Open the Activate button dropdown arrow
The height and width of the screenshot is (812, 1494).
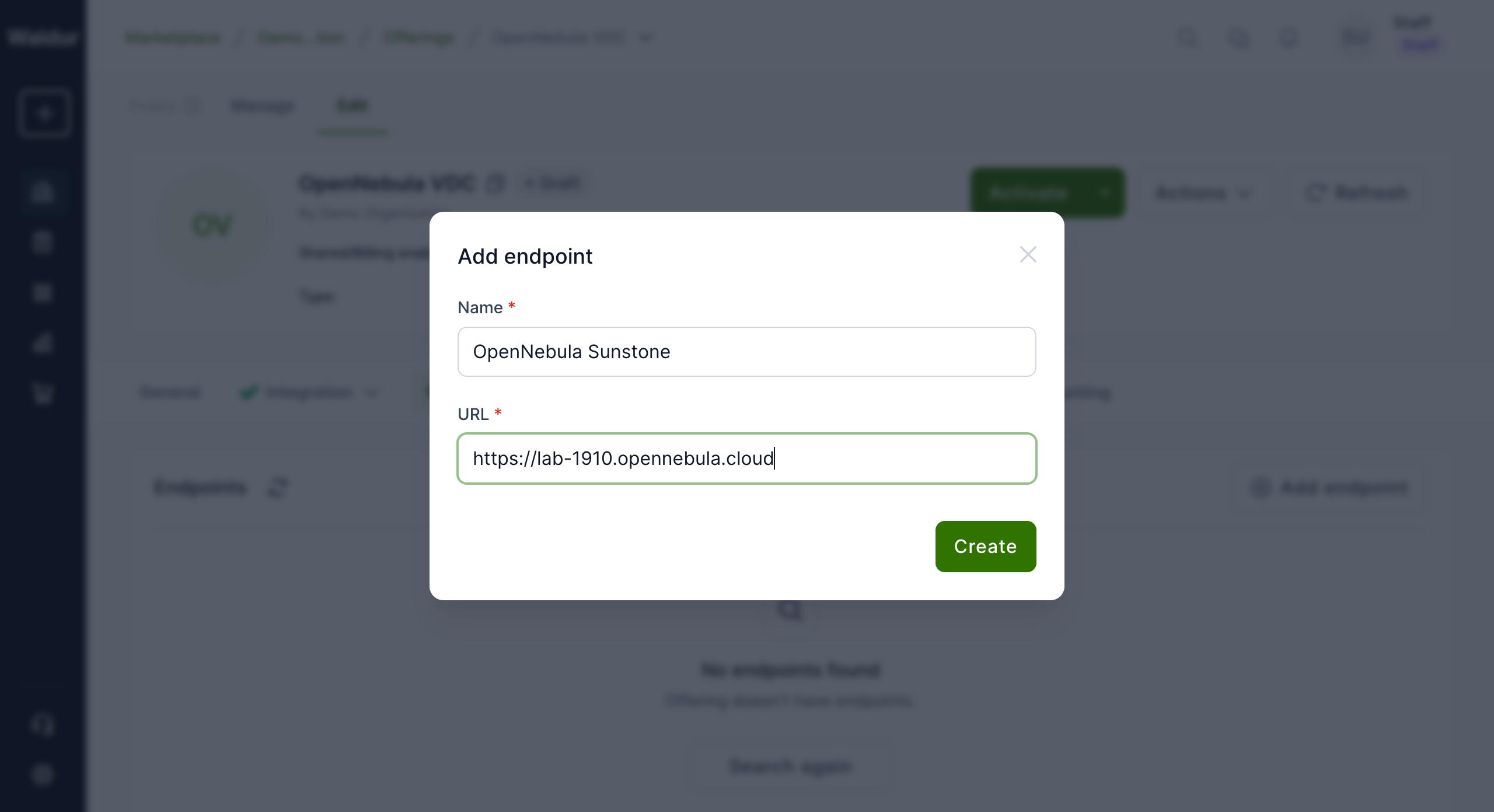(1104, 192)
